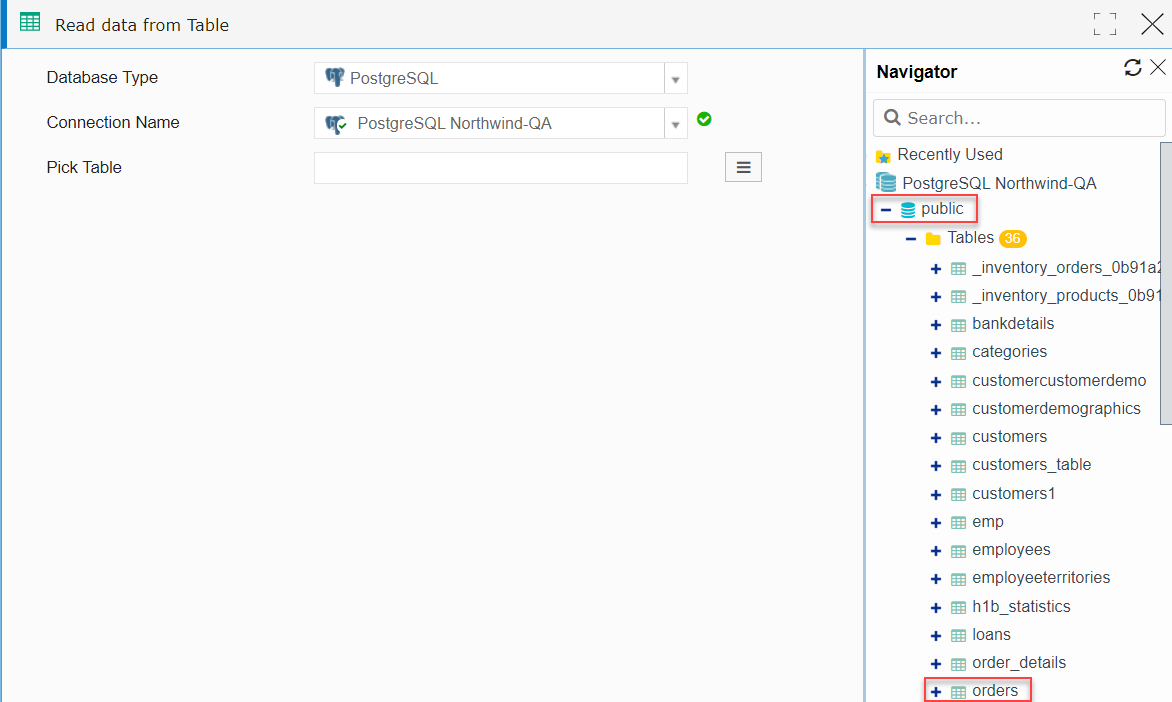Expand the h1b_statistics table
The image size is (1172, 702).
[935, 608]
